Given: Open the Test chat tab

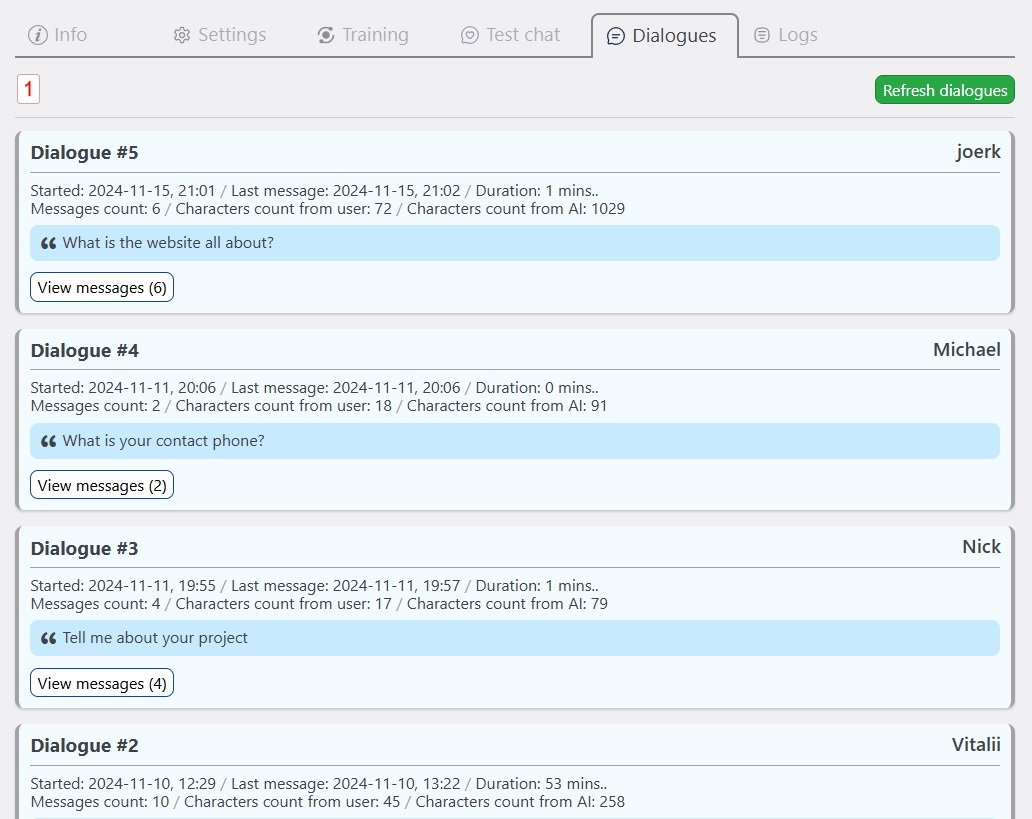Looking at the screenshot, I should pyautogui.click(x=510, y=35).
